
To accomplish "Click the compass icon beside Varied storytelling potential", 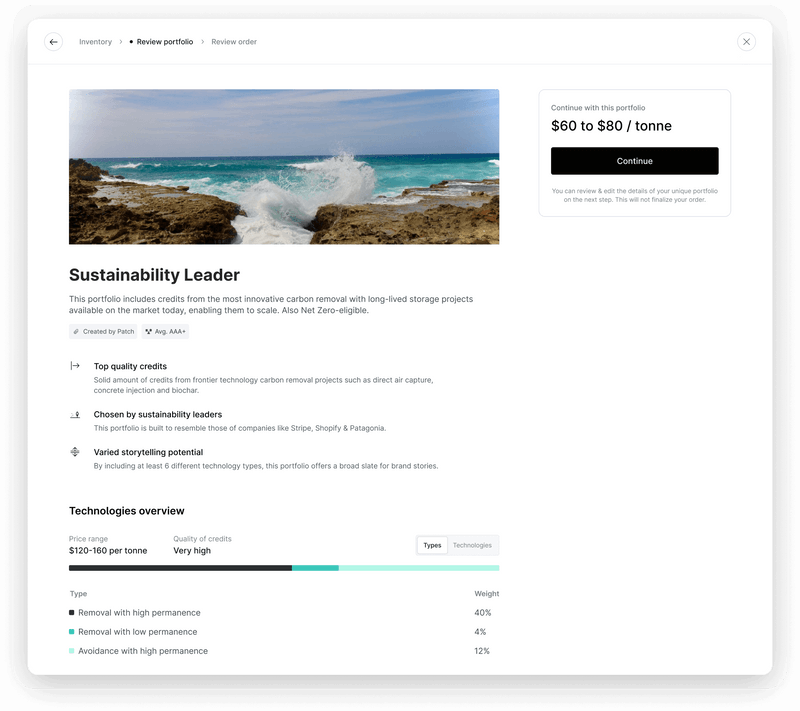I will click(x=74, y=452).
